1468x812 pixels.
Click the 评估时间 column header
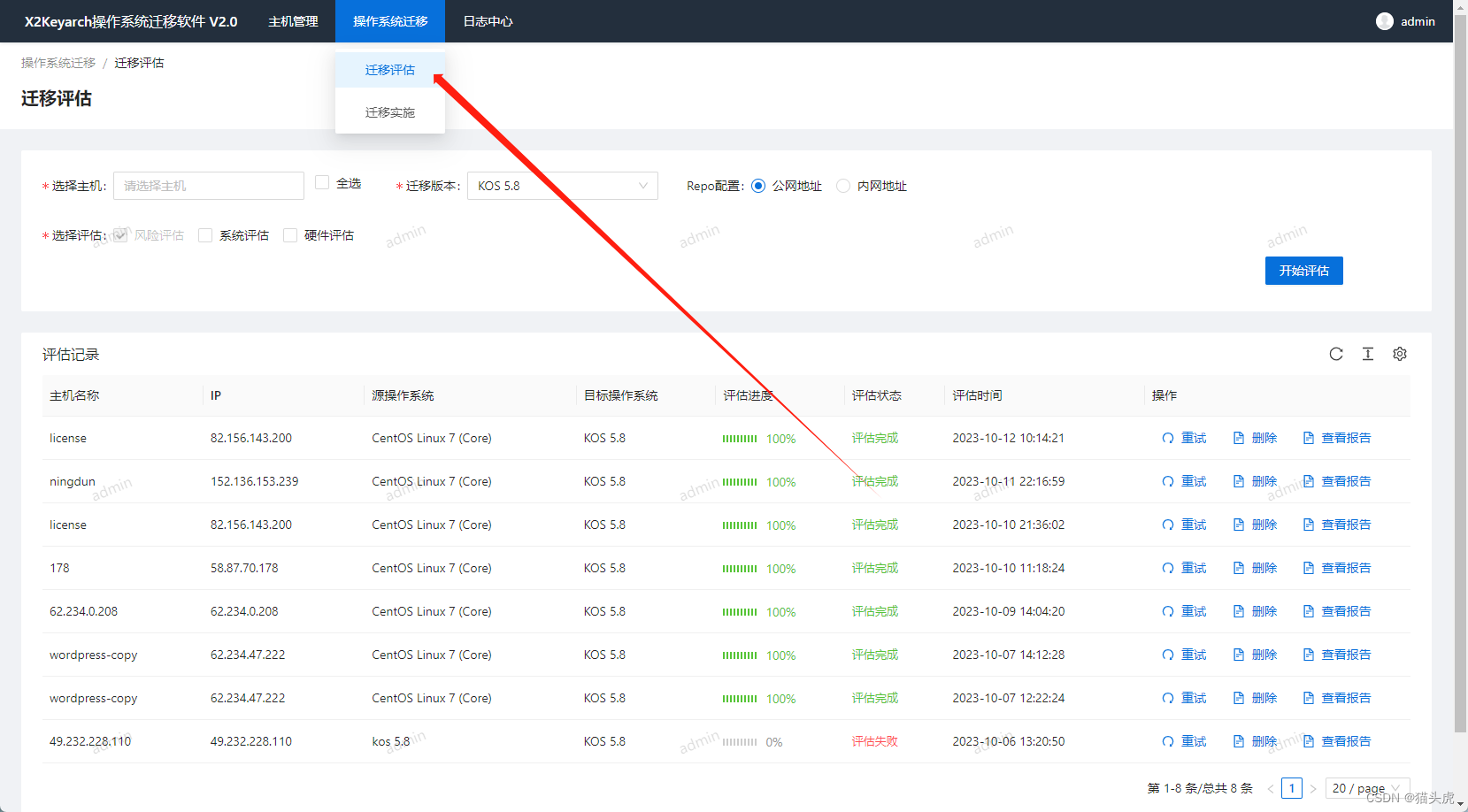click(977, 395)
